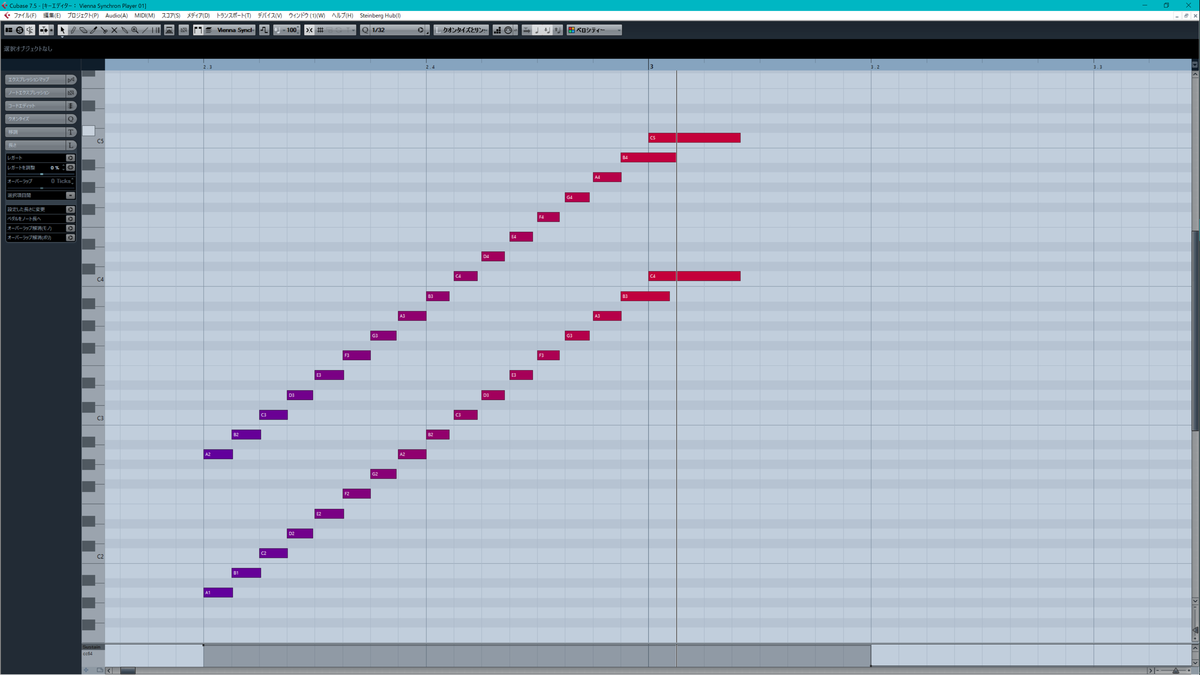1200x675 pixels.
Task: Click the A1 note in piano roll
Action: point(218,593)
